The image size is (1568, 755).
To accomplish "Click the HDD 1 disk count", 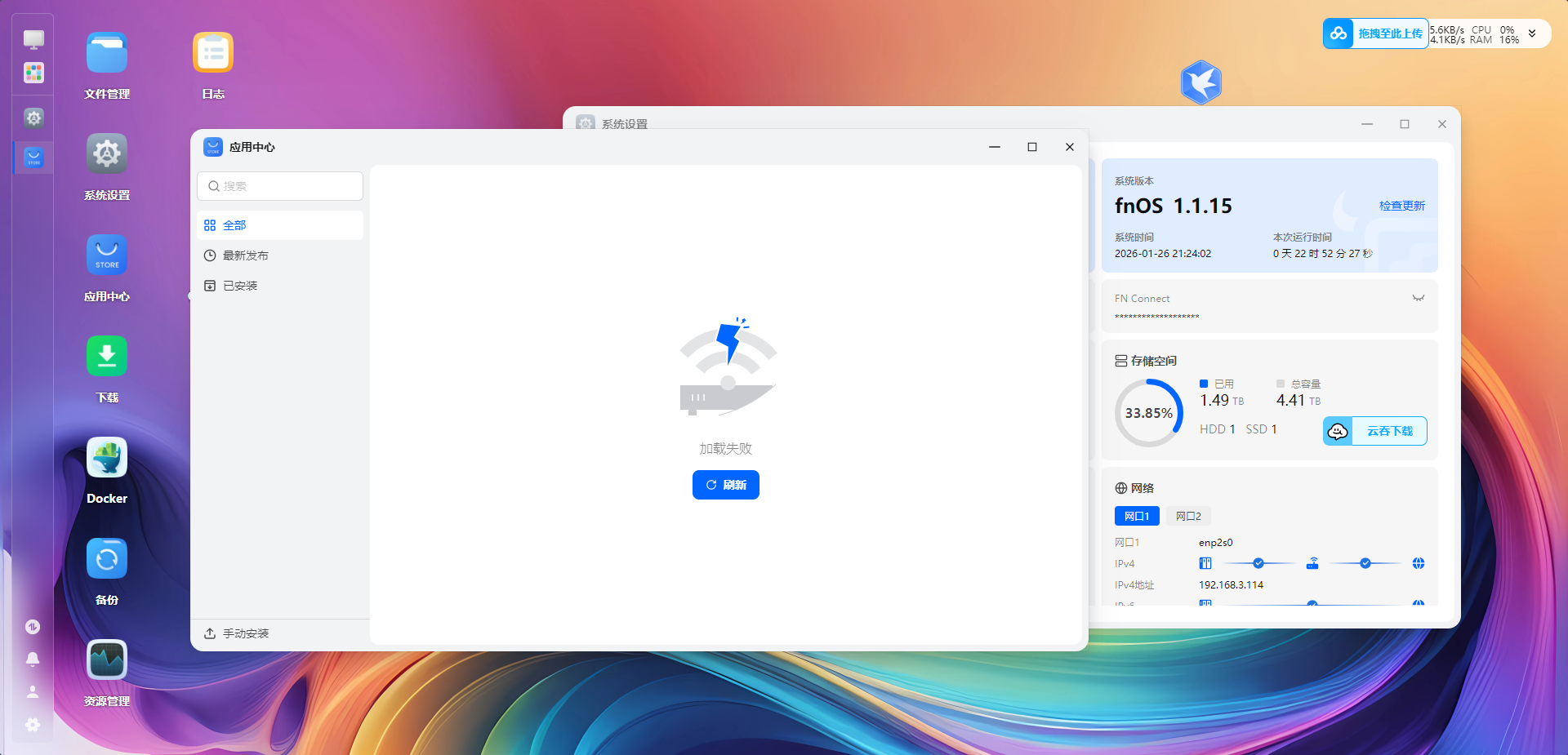I will pyautogui.click(x=1218, y=429).
